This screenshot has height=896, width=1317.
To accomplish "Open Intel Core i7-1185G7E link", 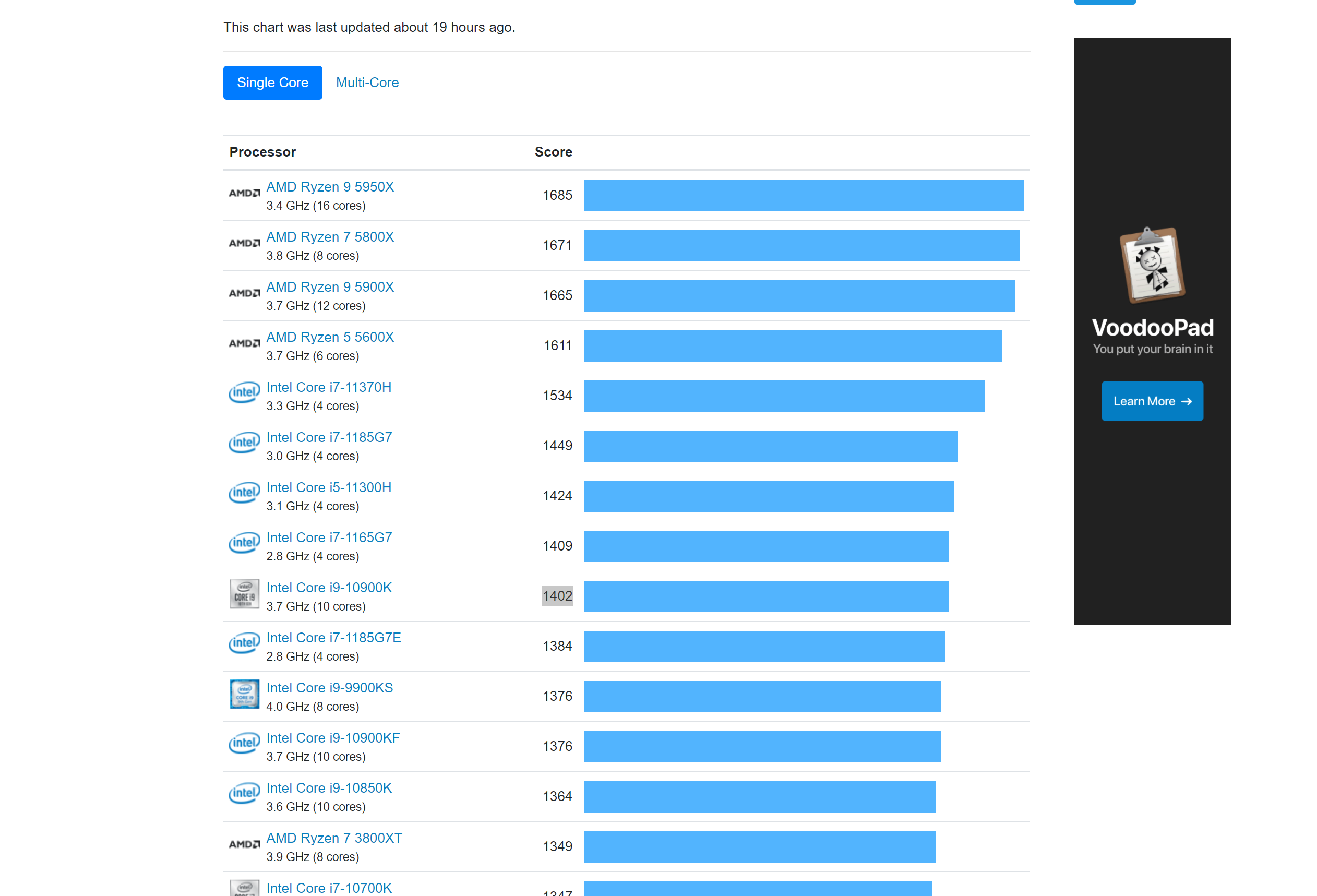I will coord(334,638).
